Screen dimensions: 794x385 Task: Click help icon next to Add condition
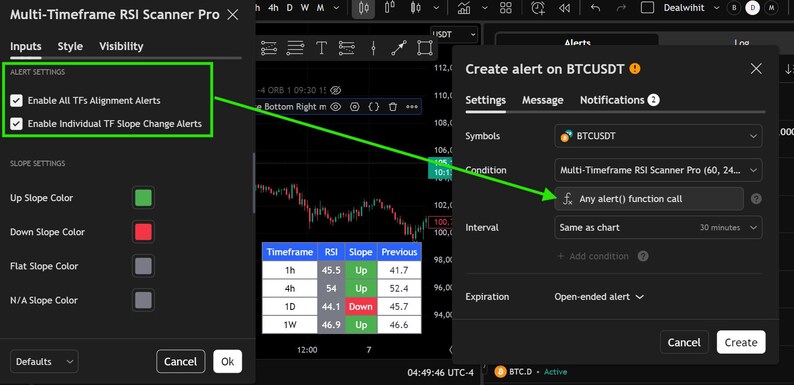click(x=643, y=256)
